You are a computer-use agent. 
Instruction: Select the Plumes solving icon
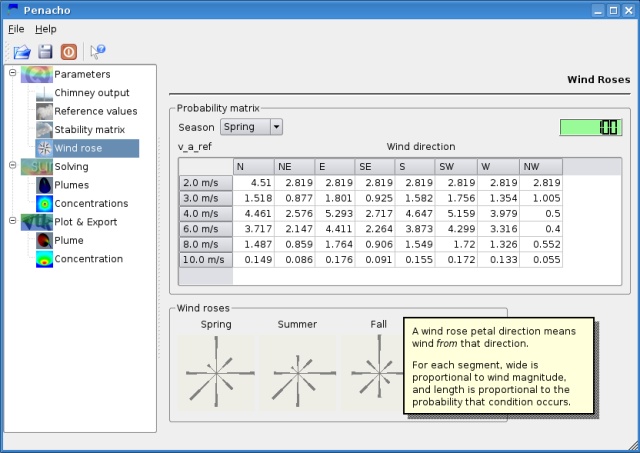point(44,185)
